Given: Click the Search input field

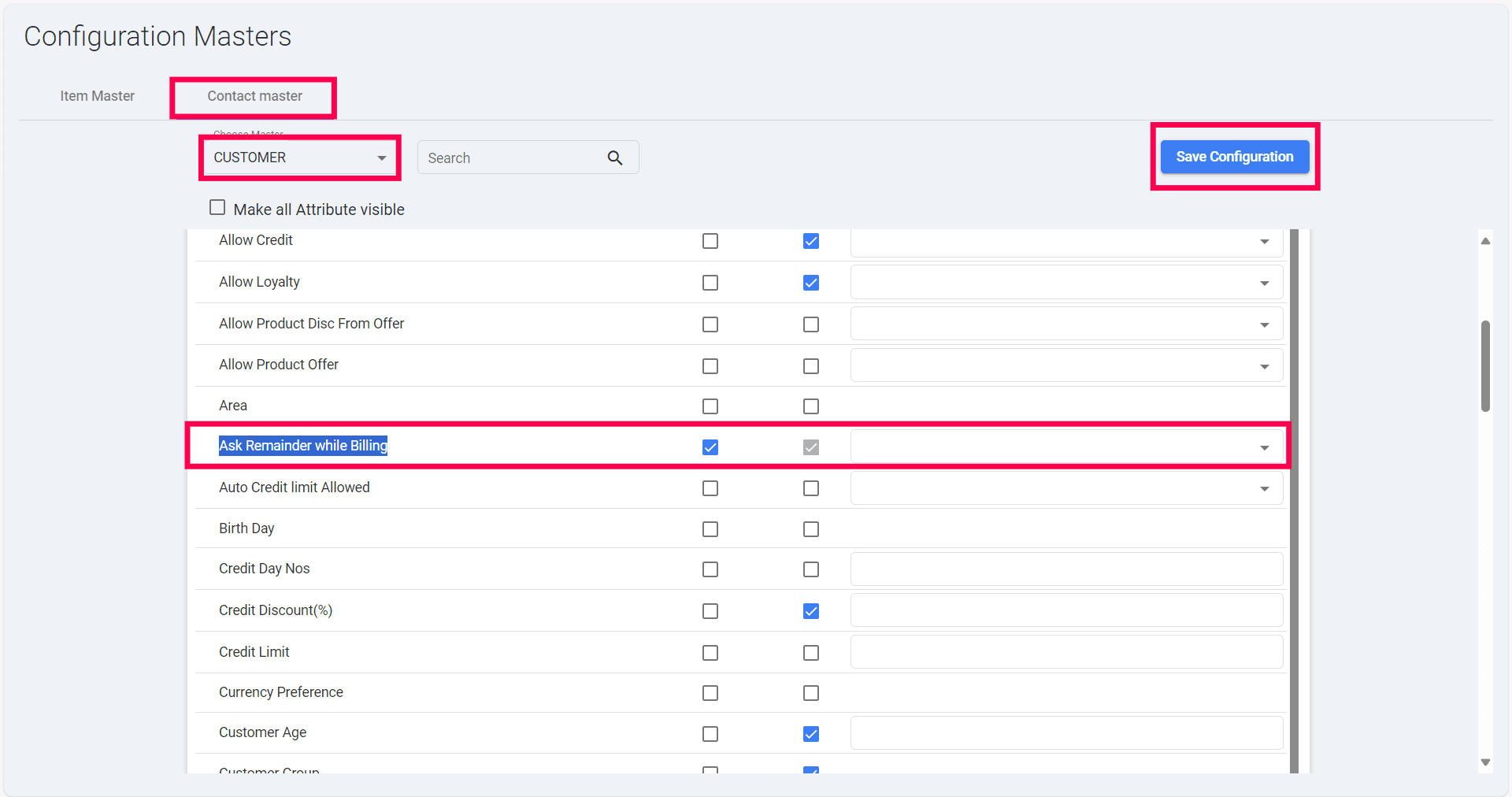Looking at the screenshot, I should pos(512,158).
